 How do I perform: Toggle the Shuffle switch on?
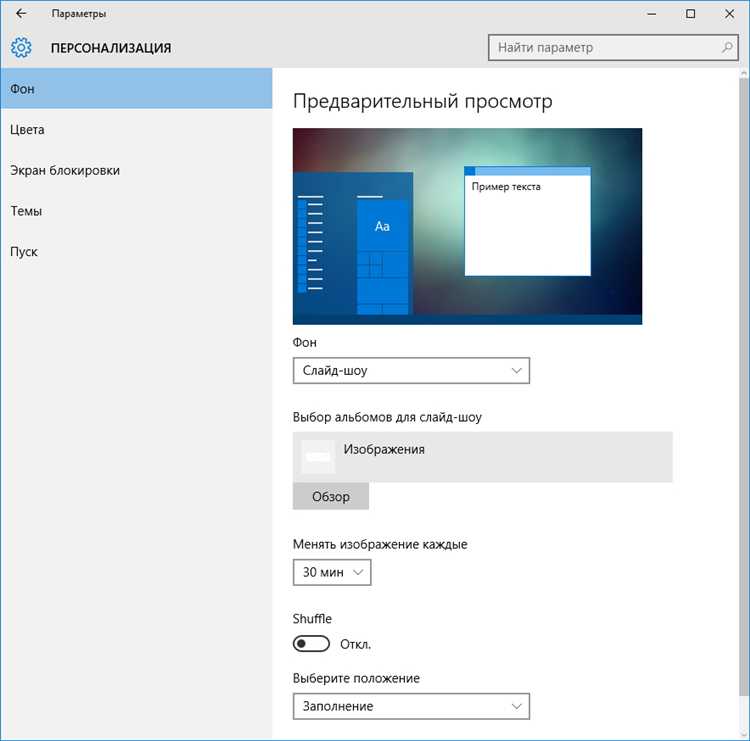click(311, 644)
